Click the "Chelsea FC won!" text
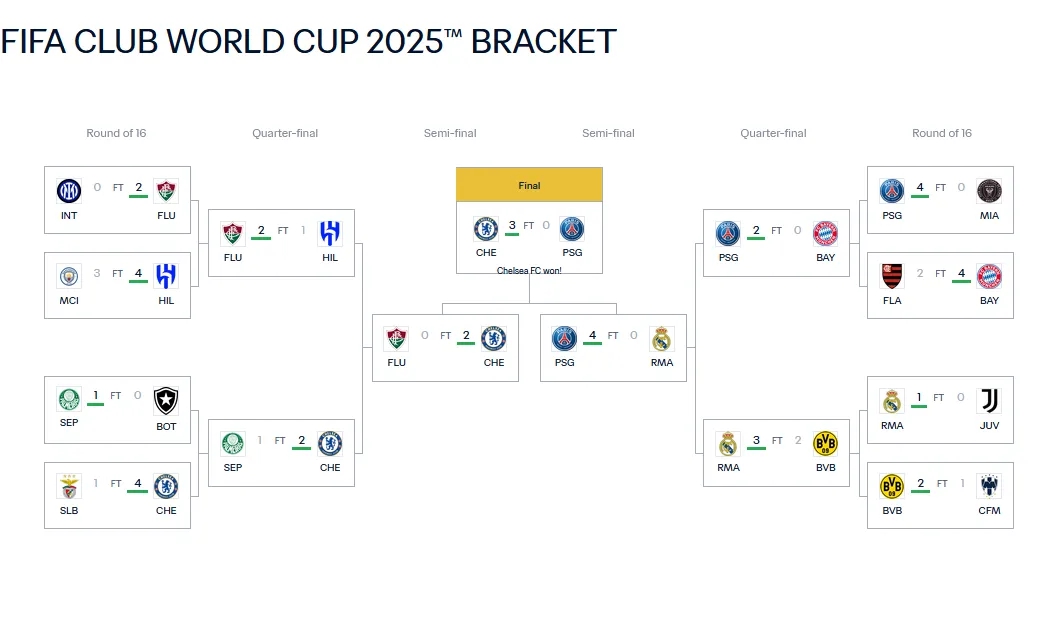The height and width of the screenshot is (644, 1058). point(529,271)
